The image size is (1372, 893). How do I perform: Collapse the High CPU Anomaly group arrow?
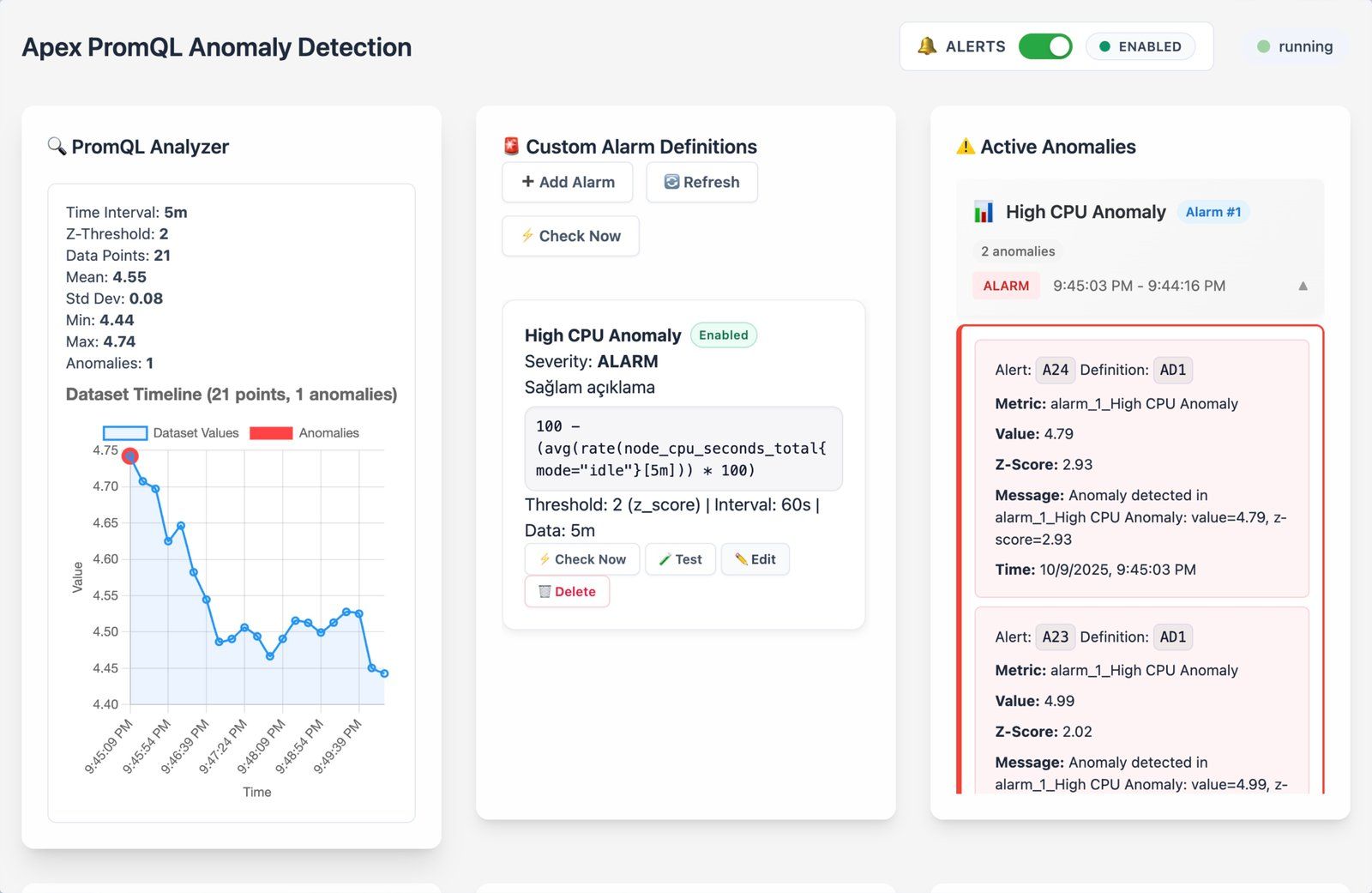click(1303, 287)
